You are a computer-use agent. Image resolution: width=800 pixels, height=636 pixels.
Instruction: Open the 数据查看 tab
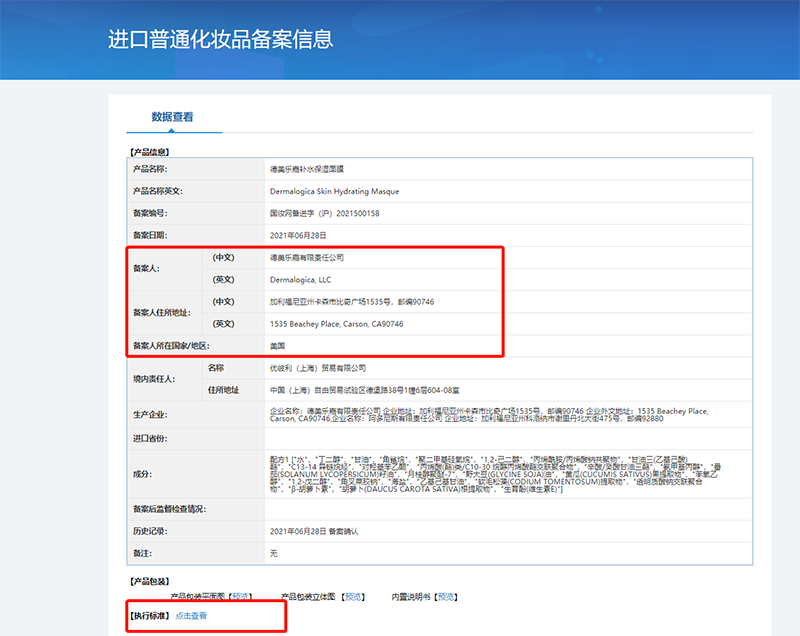tap(172, 117)
